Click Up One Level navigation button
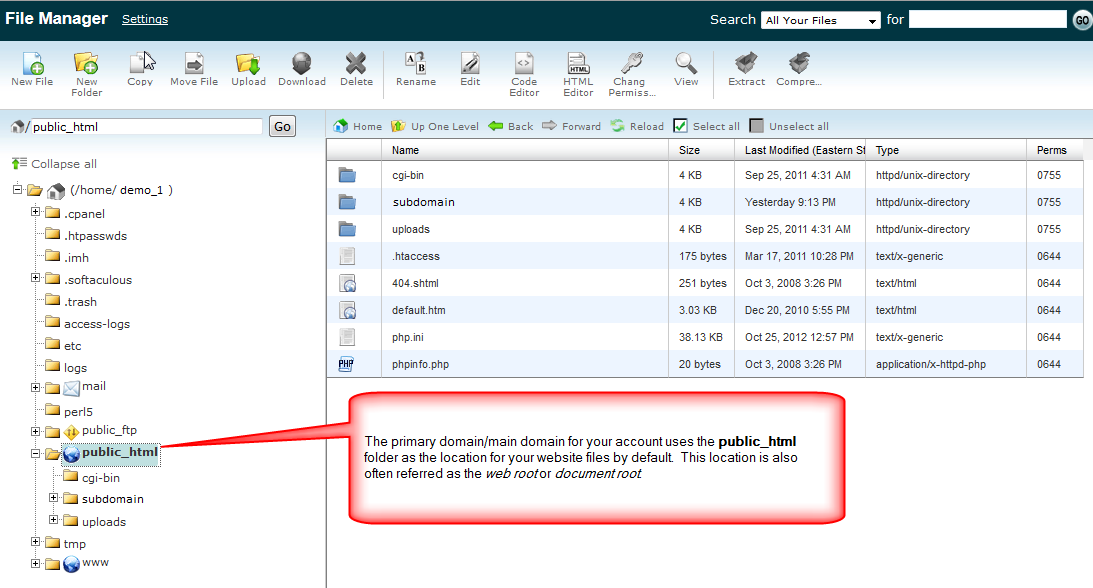 click(x=435, y=126)
